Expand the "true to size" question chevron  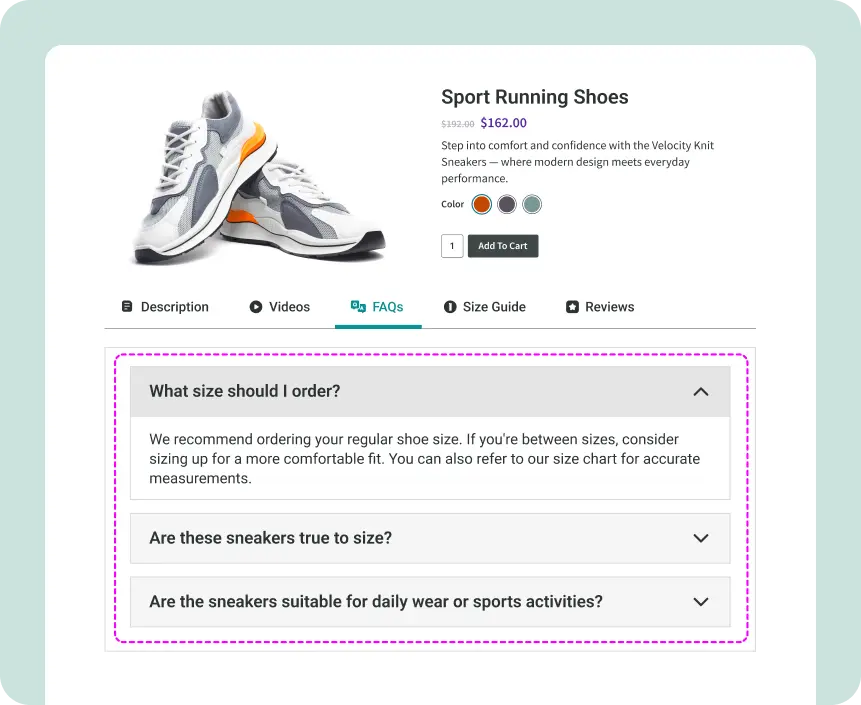tap(700, 538)
